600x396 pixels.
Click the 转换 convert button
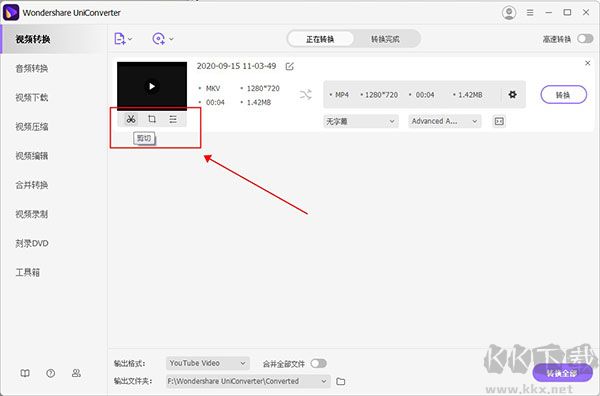[563, 95]
